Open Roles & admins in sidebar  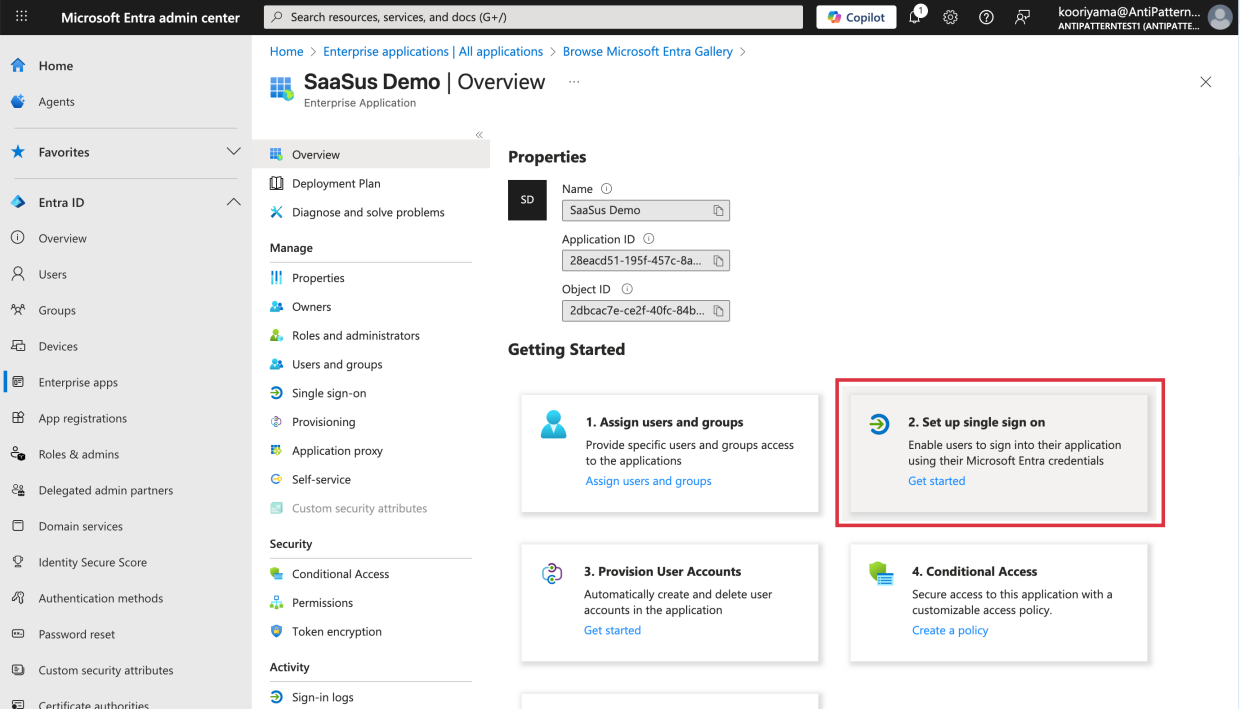coord(78,454)
